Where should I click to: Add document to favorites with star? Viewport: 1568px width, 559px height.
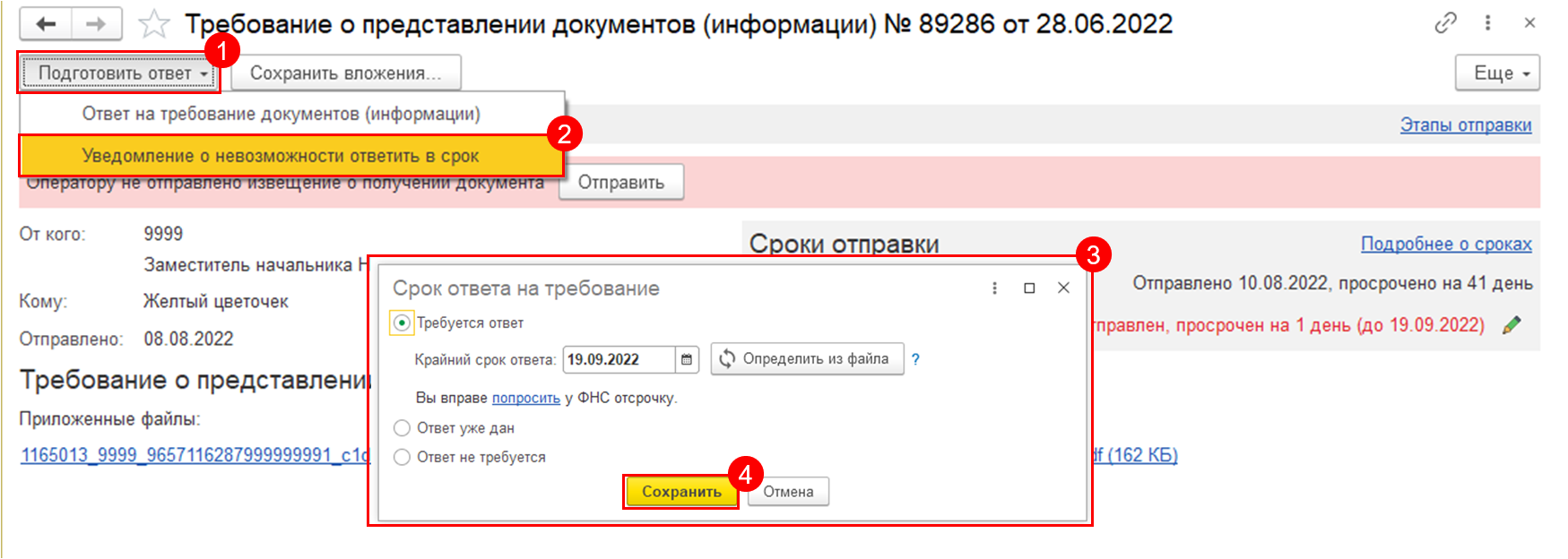154,24
